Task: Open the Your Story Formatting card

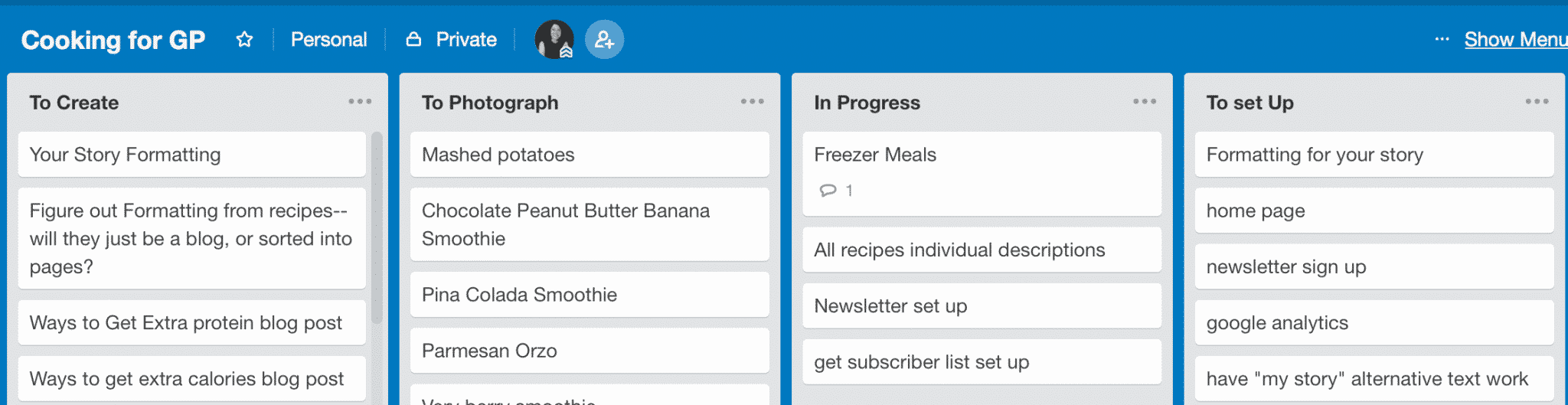Action: (x=192, y=154)
